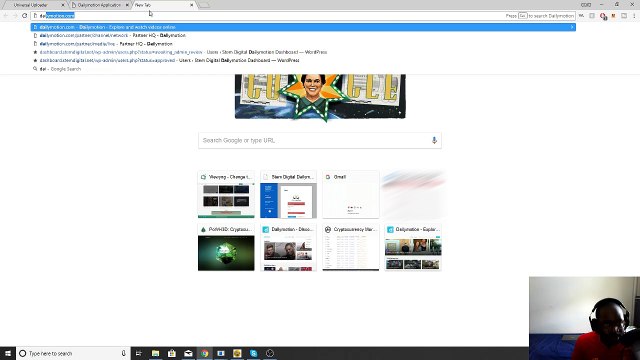Click the orange M extension icon
640x360 pixels.
(x=613, y=16)
